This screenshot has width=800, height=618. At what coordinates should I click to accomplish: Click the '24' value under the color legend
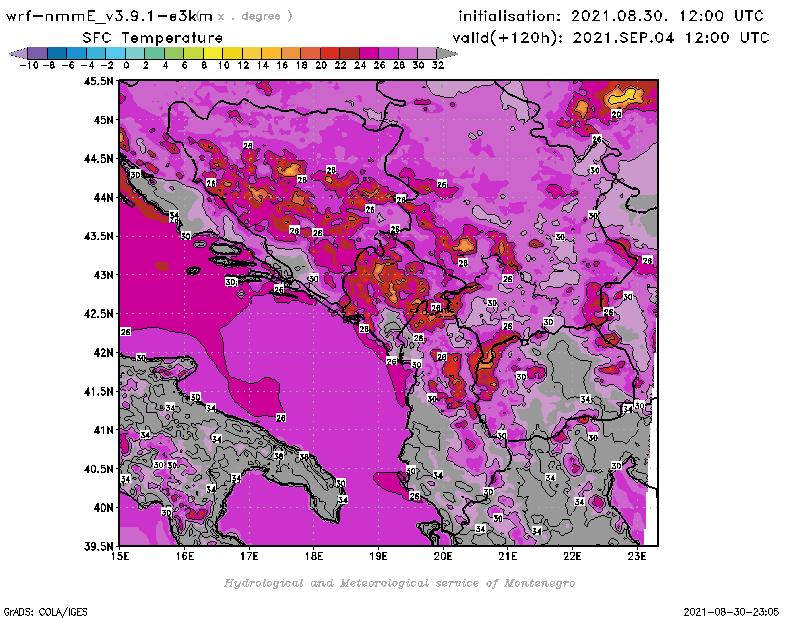(360, 66)
